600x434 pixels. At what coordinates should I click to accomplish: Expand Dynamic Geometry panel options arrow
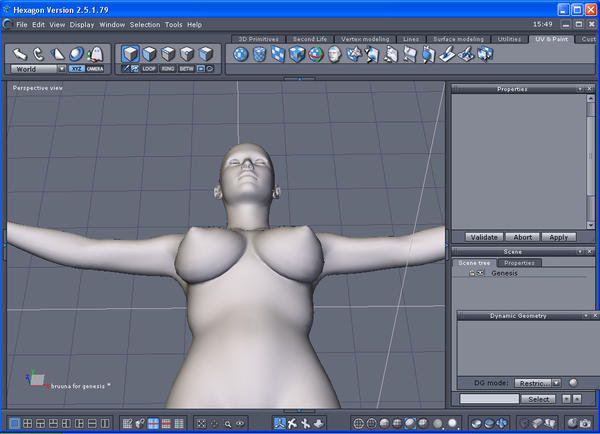pos(586,316)
